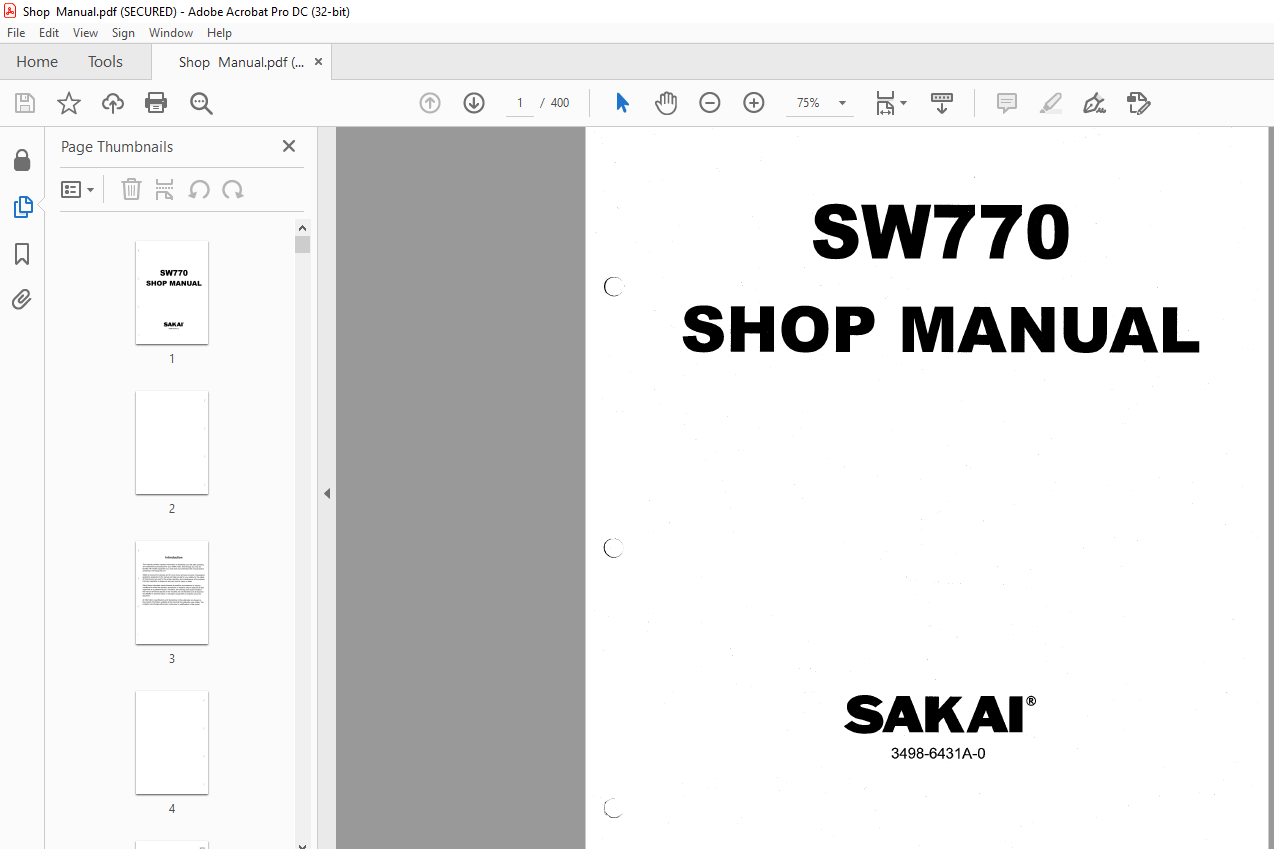
Task: Open the File menu
Action: click(16, 33)
